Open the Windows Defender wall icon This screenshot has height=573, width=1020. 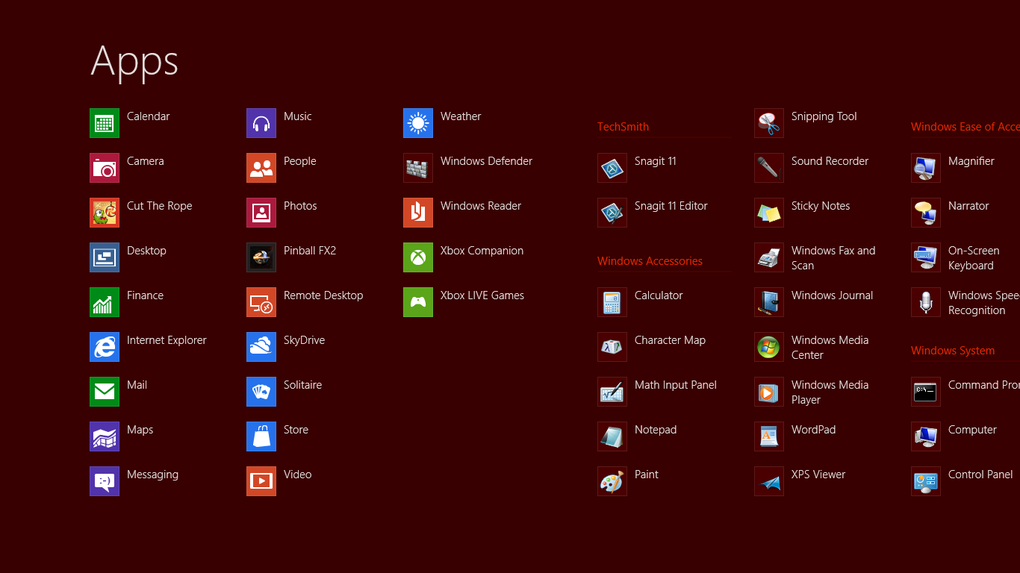click(418, 168)
